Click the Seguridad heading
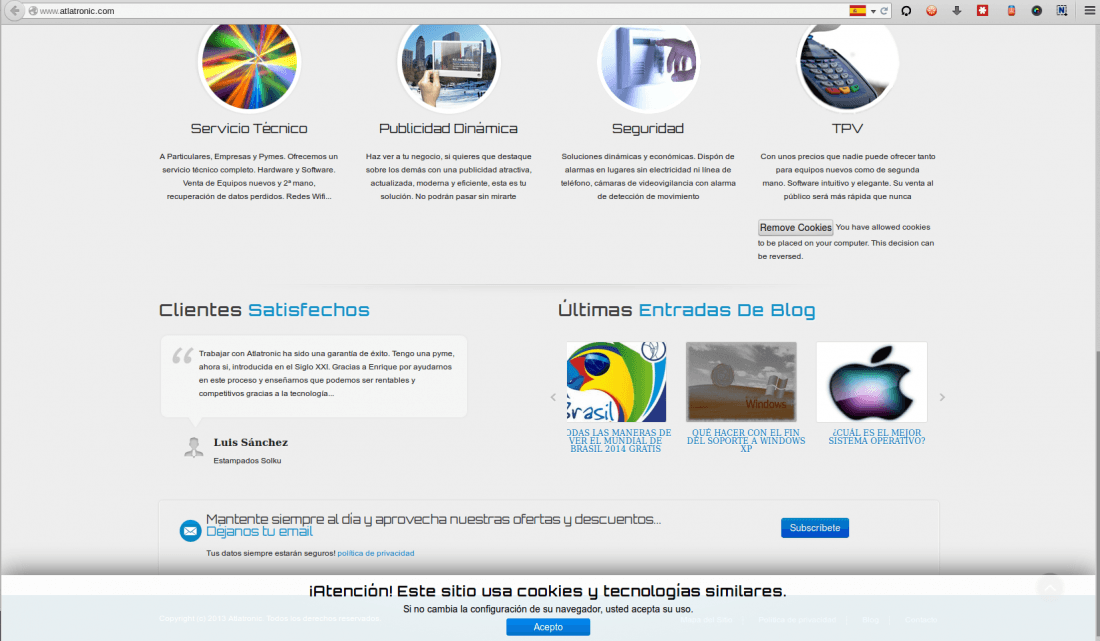Image resolution: width=1100 pixels, height=641 pixels. coord(648,128)
